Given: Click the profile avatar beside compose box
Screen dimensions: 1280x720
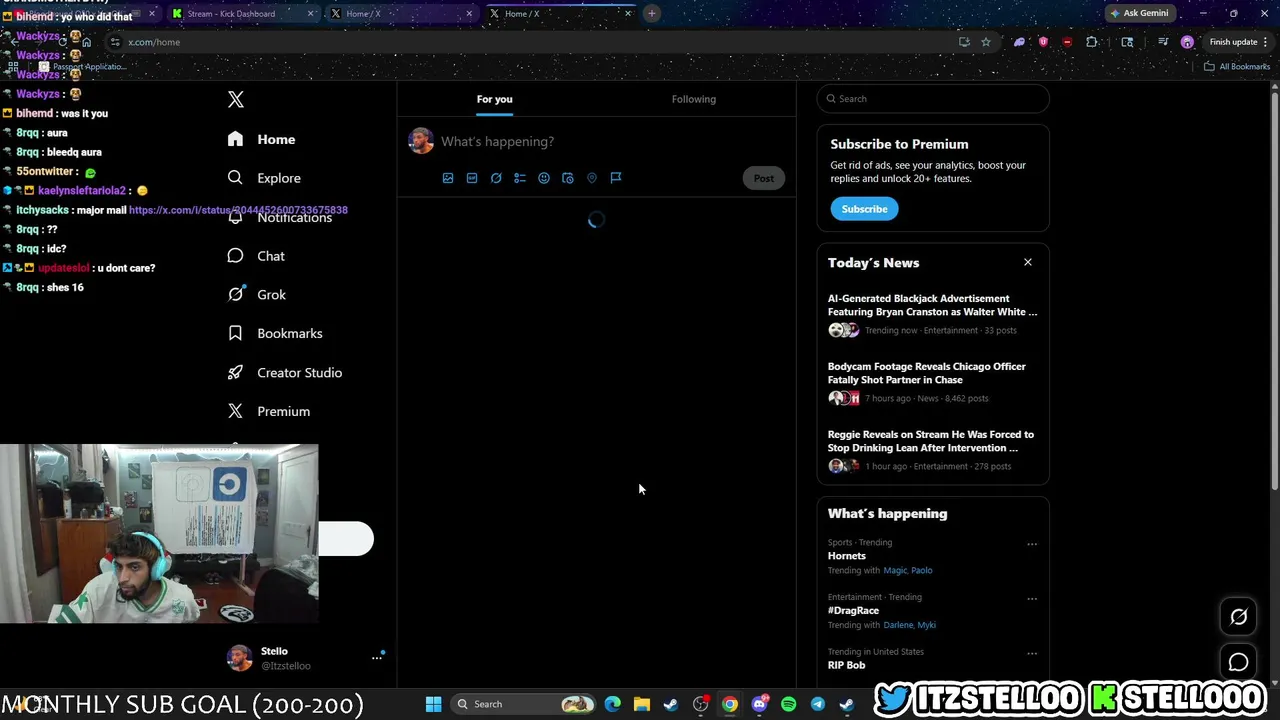Looking at the screenshot, I should click(421, 141).
